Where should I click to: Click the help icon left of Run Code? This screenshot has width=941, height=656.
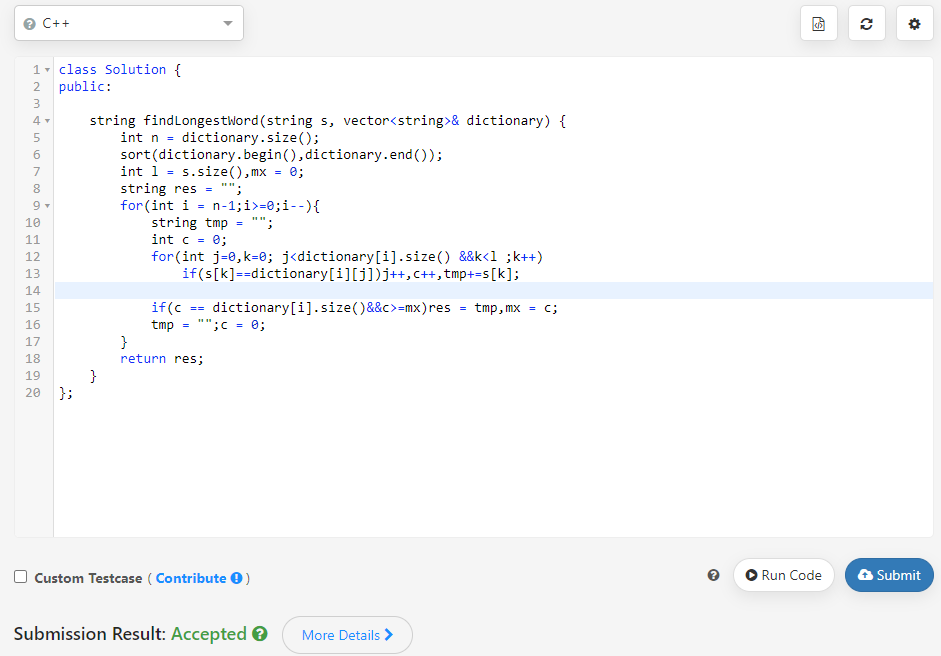point(713,575)
